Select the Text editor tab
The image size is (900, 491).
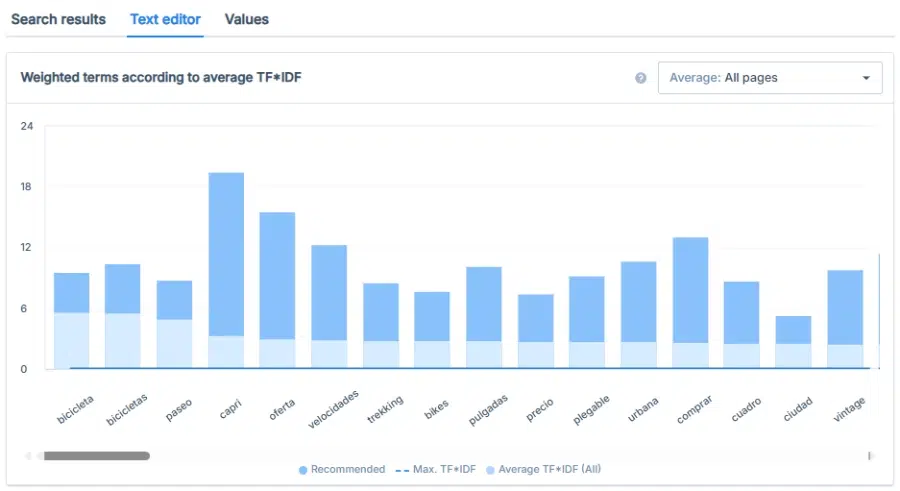click(x=165, y=19)
